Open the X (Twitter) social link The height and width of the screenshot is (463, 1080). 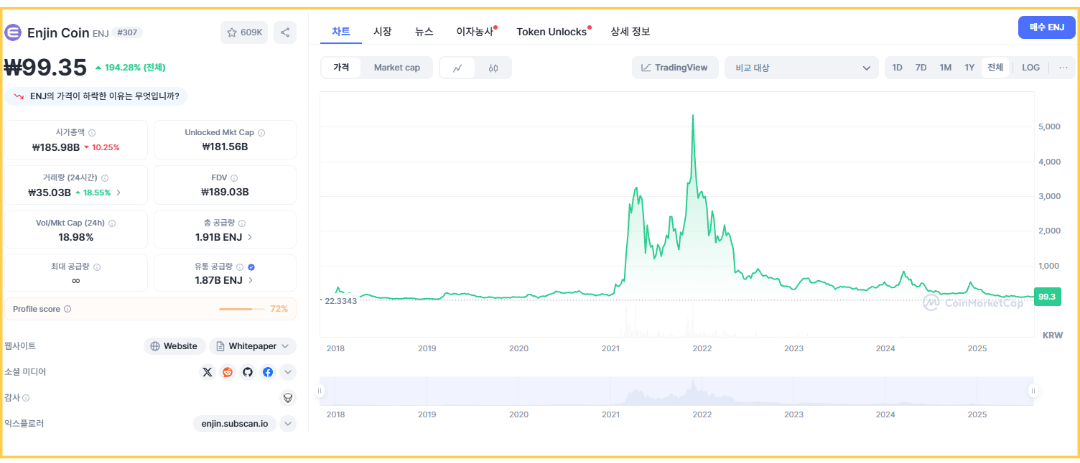point(207,372)
